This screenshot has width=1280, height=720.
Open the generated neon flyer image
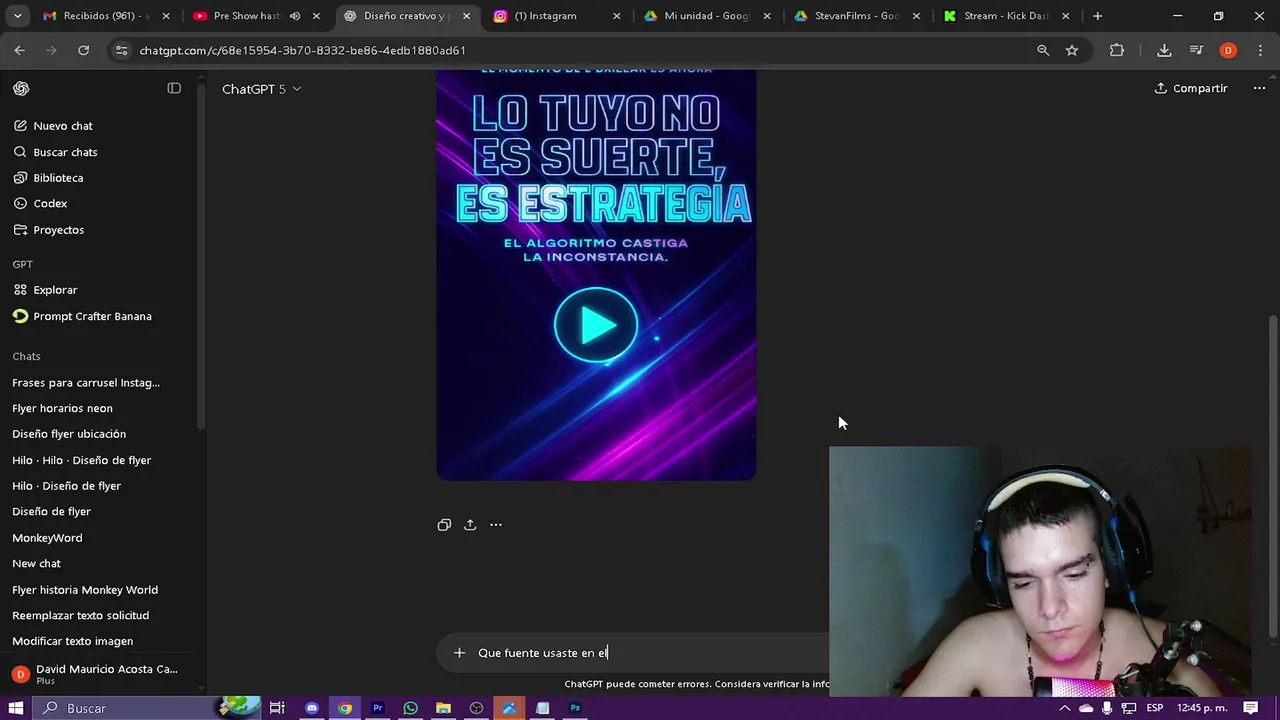596,275
